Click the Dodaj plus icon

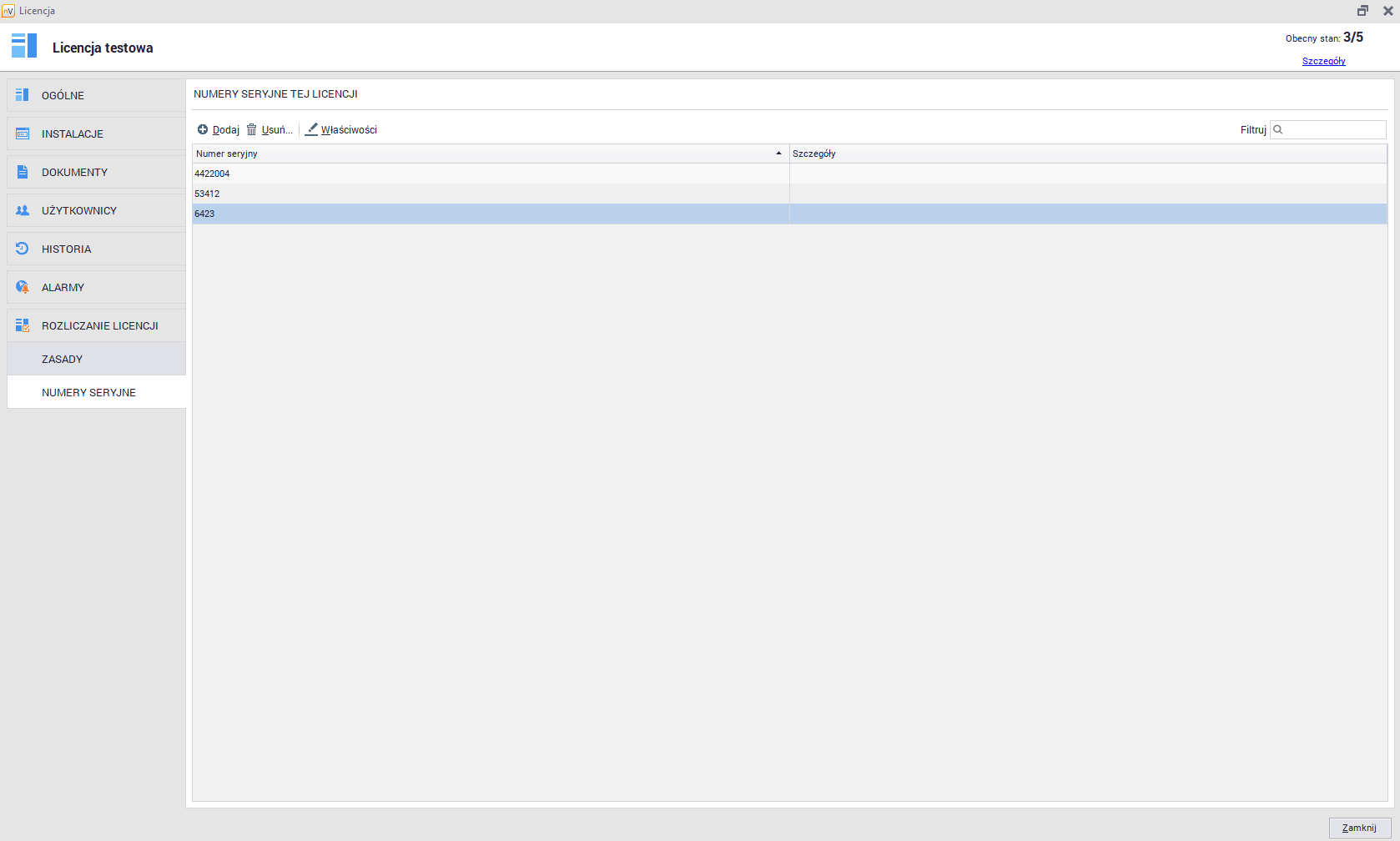tap(203, 129)
